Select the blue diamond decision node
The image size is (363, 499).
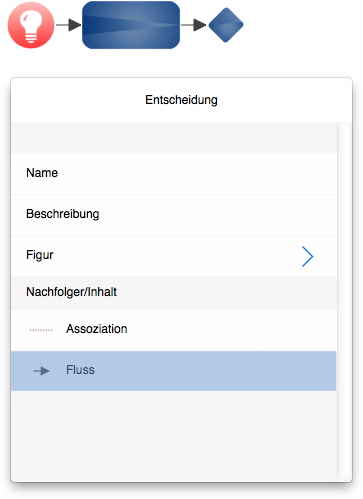(226, 25)
